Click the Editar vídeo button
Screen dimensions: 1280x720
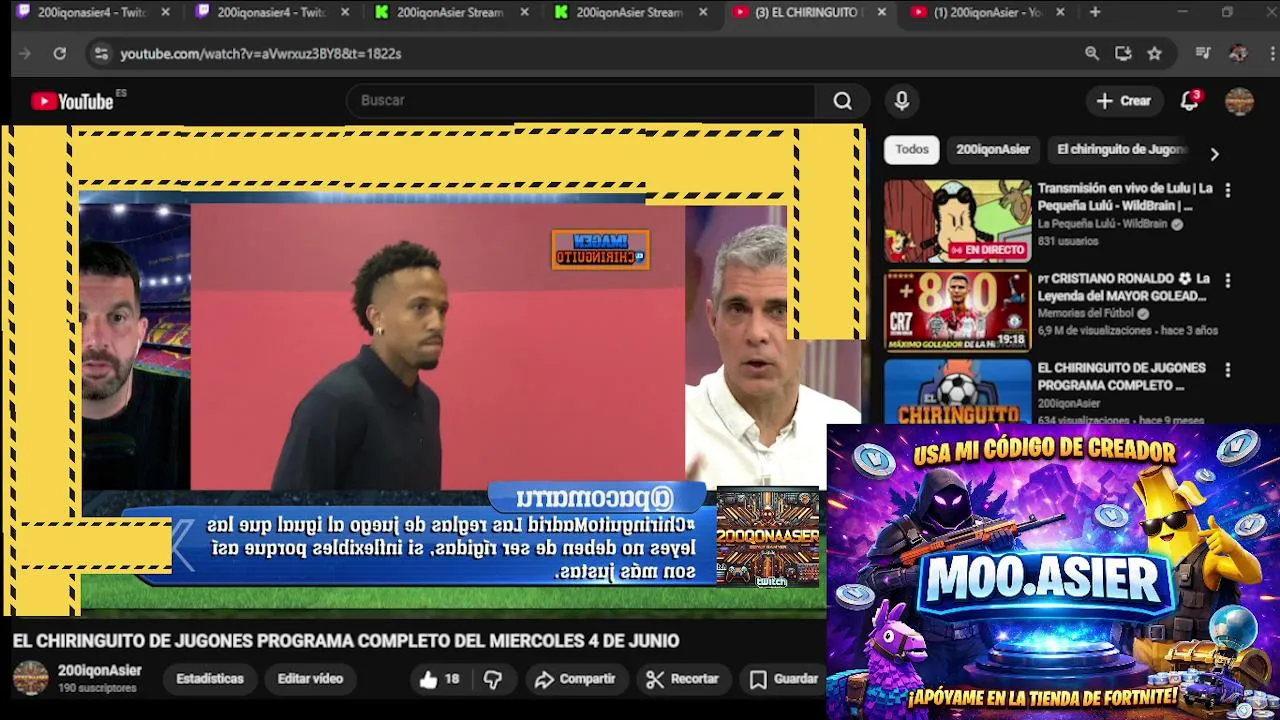click(310, 679)
